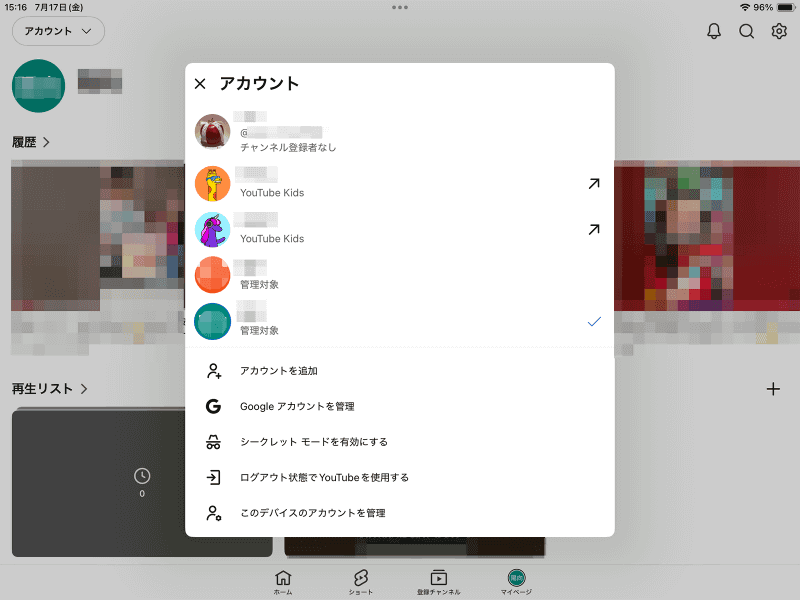Image resolution: width=800 pixels, height=600 pixels.
Task: Open Google アカウントを管理
Action: pyautogui.click(x=399, y=406)
